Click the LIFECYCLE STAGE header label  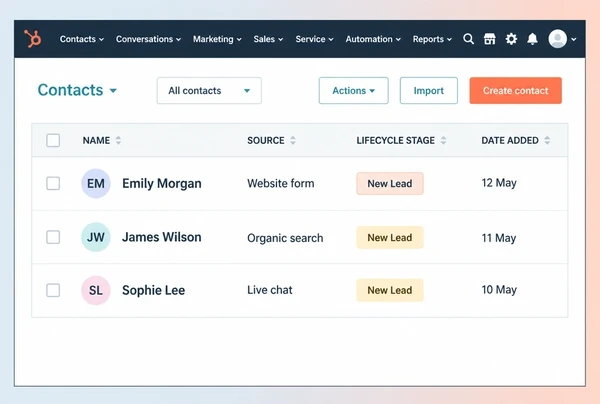[395, 140]
